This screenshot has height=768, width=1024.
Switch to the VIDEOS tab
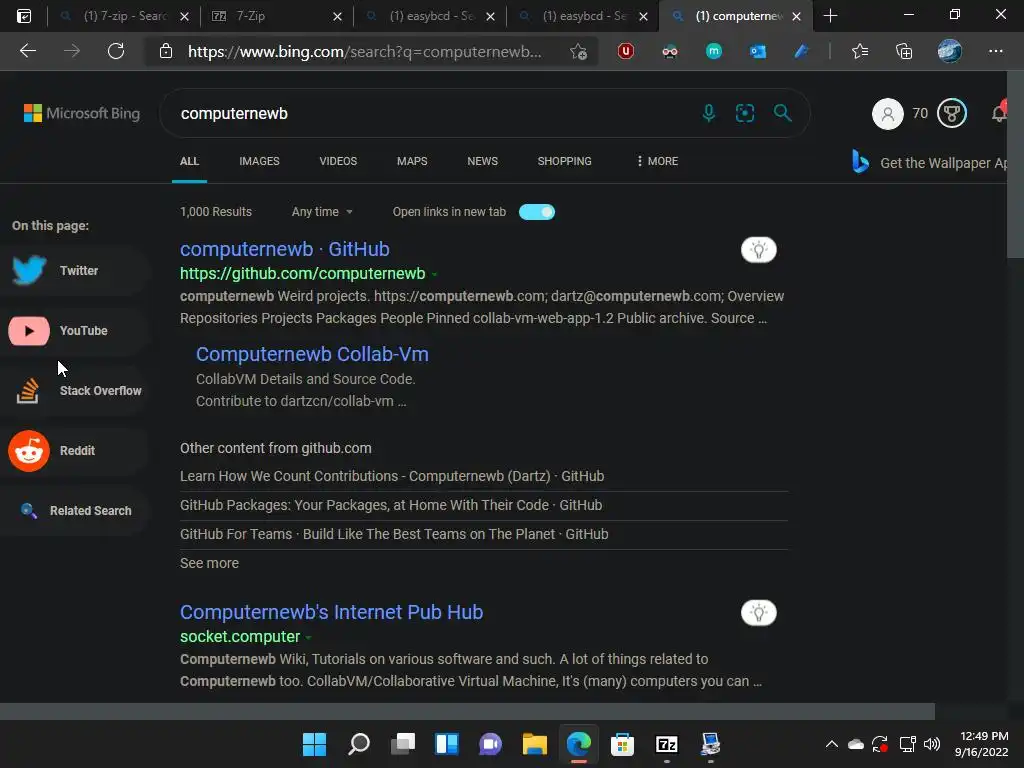point(338,161)
